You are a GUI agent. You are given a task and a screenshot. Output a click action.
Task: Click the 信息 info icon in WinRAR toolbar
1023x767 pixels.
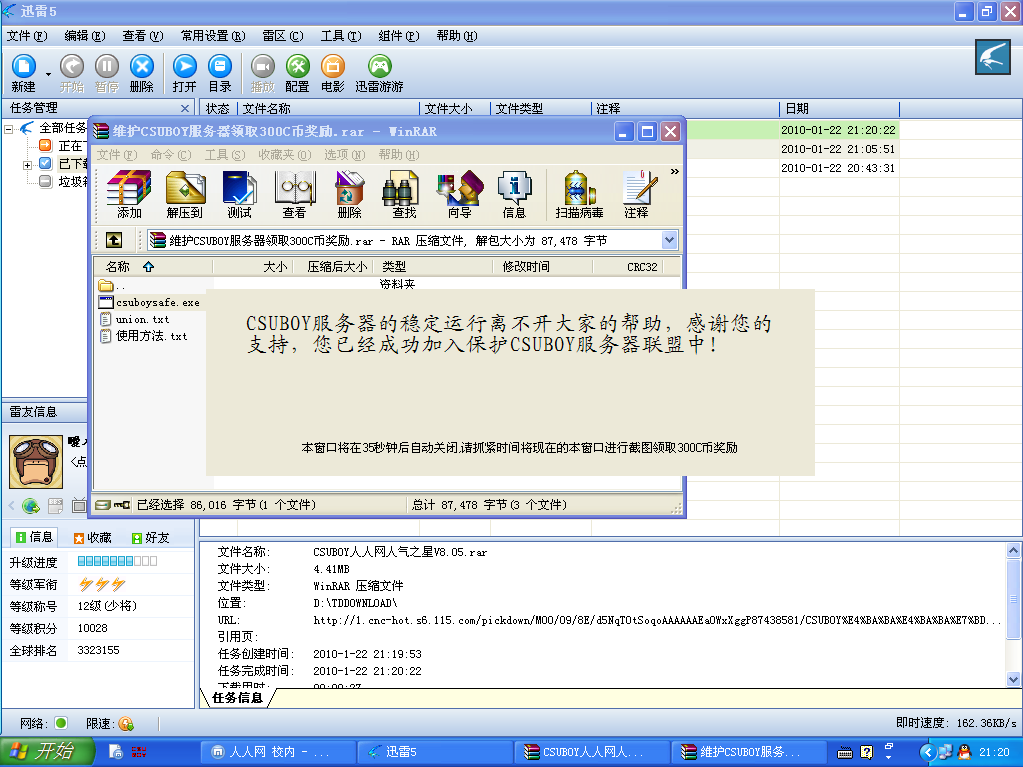[514, 194]
